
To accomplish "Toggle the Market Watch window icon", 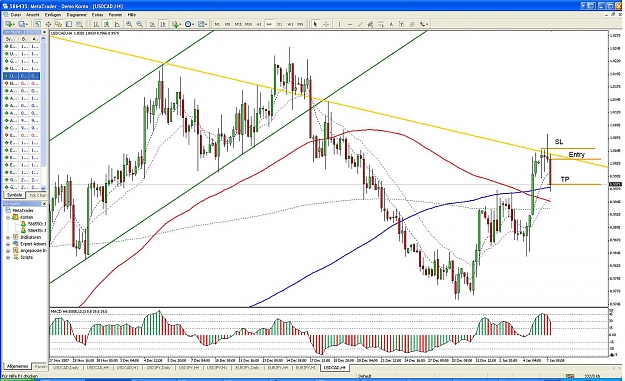I will [37, 24].
